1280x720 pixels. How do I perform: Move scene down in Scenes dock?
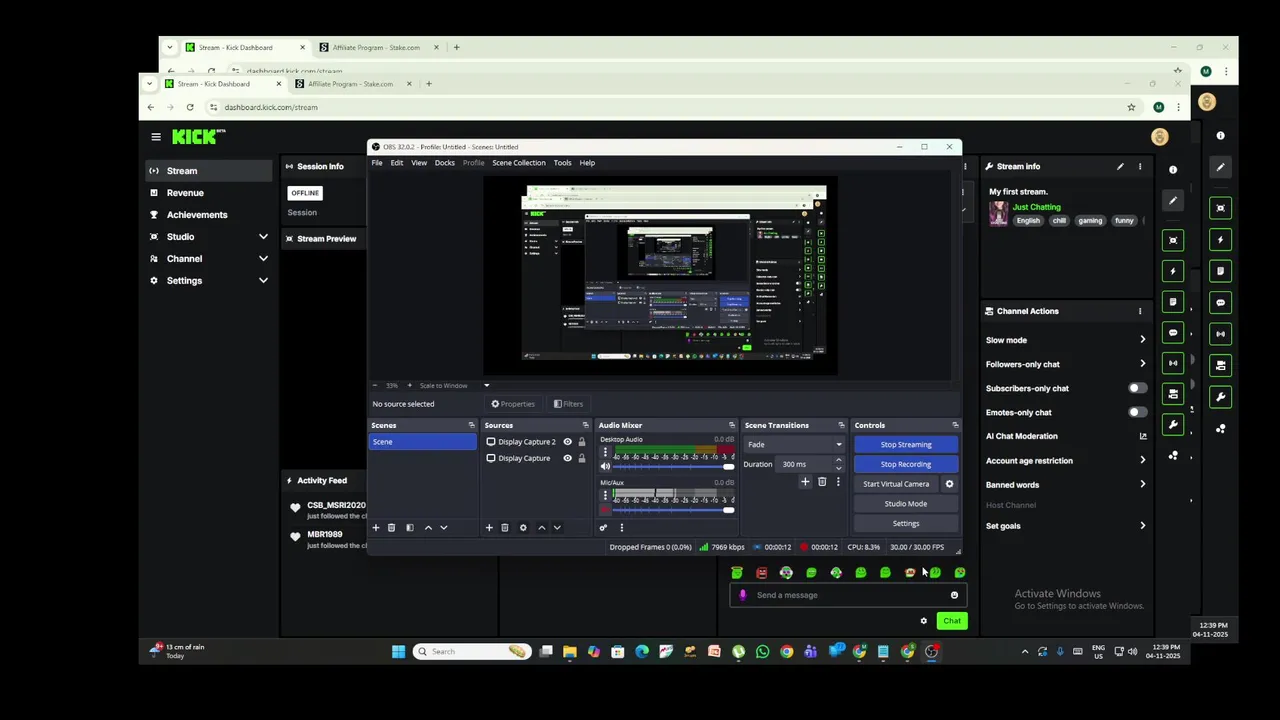pyautogui.click(x=444, y=528)
